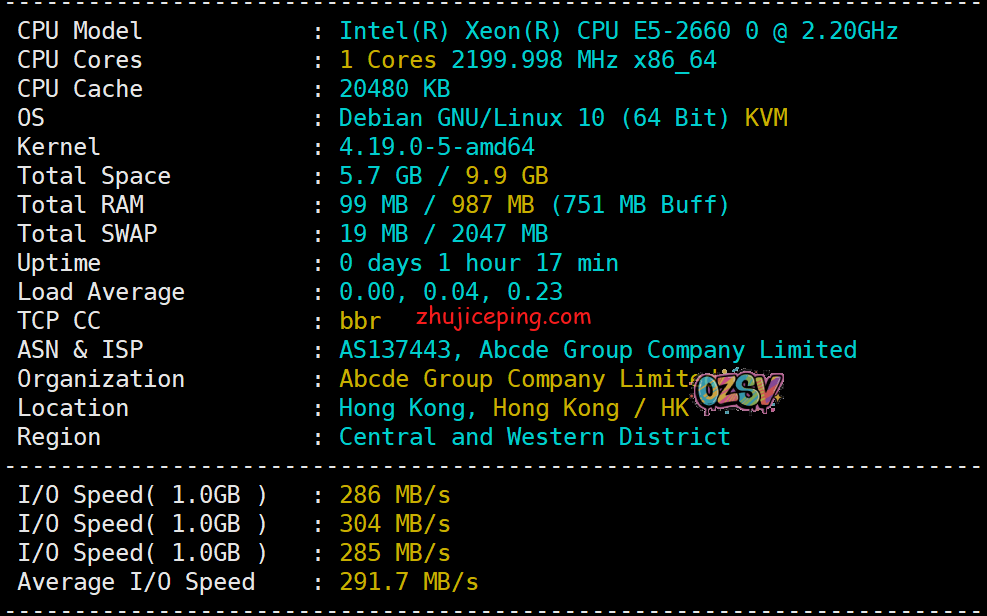Click the CPU Model label

(80, 31)
